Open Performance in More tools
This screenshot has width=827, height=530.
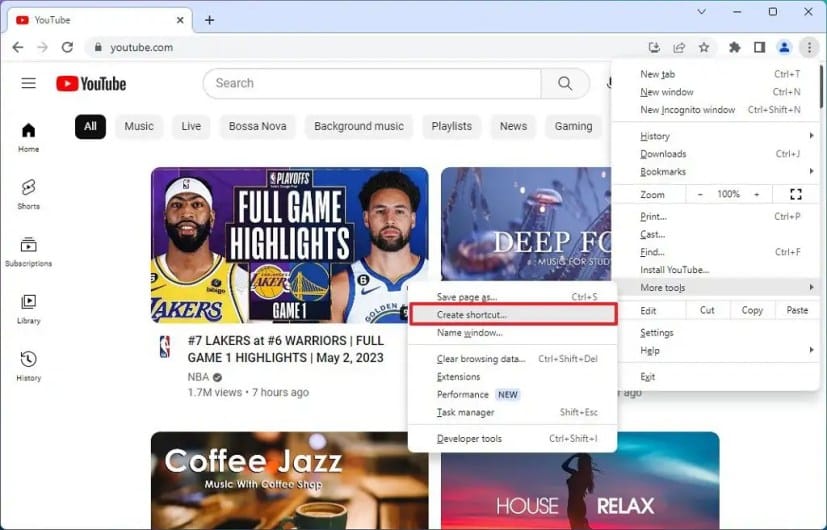tap(513, 394)
